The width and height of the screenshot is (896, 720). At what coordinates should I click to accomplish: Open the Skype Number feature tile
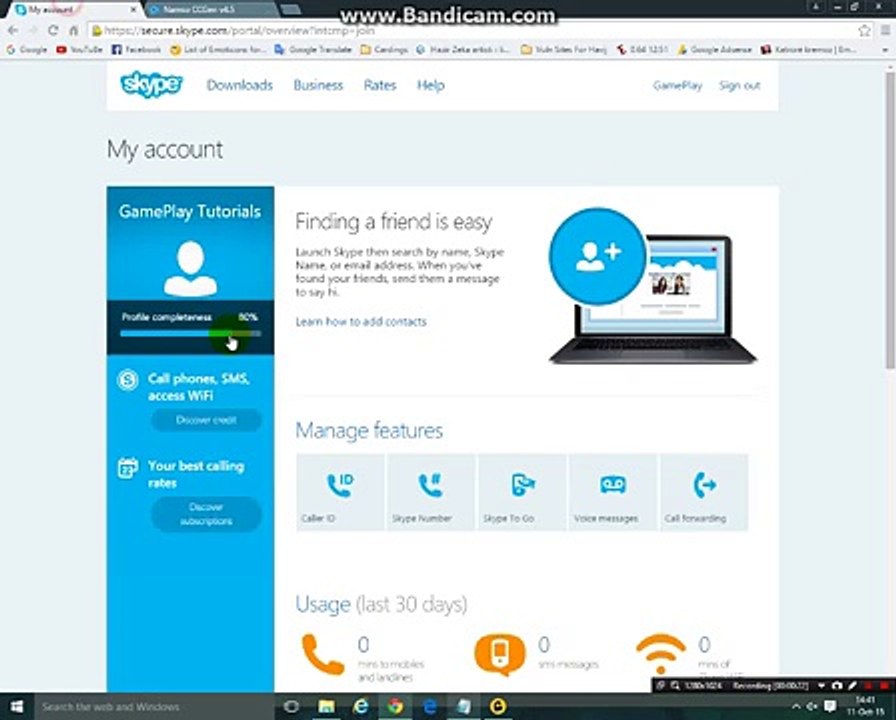pyautogui.click(x=431, y=493)
